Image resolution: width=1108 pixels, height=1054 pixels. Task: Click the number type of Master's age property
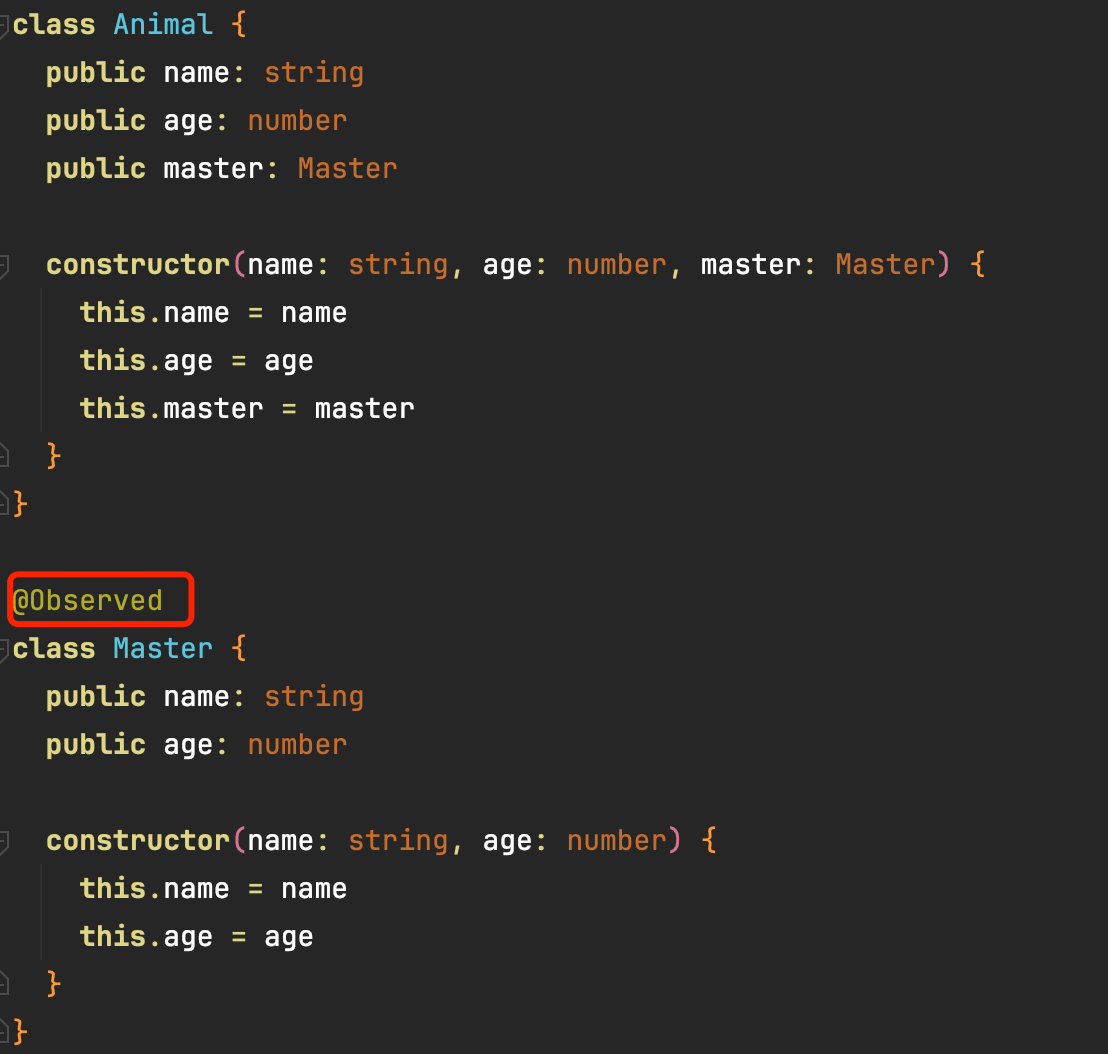pos(297,745)
